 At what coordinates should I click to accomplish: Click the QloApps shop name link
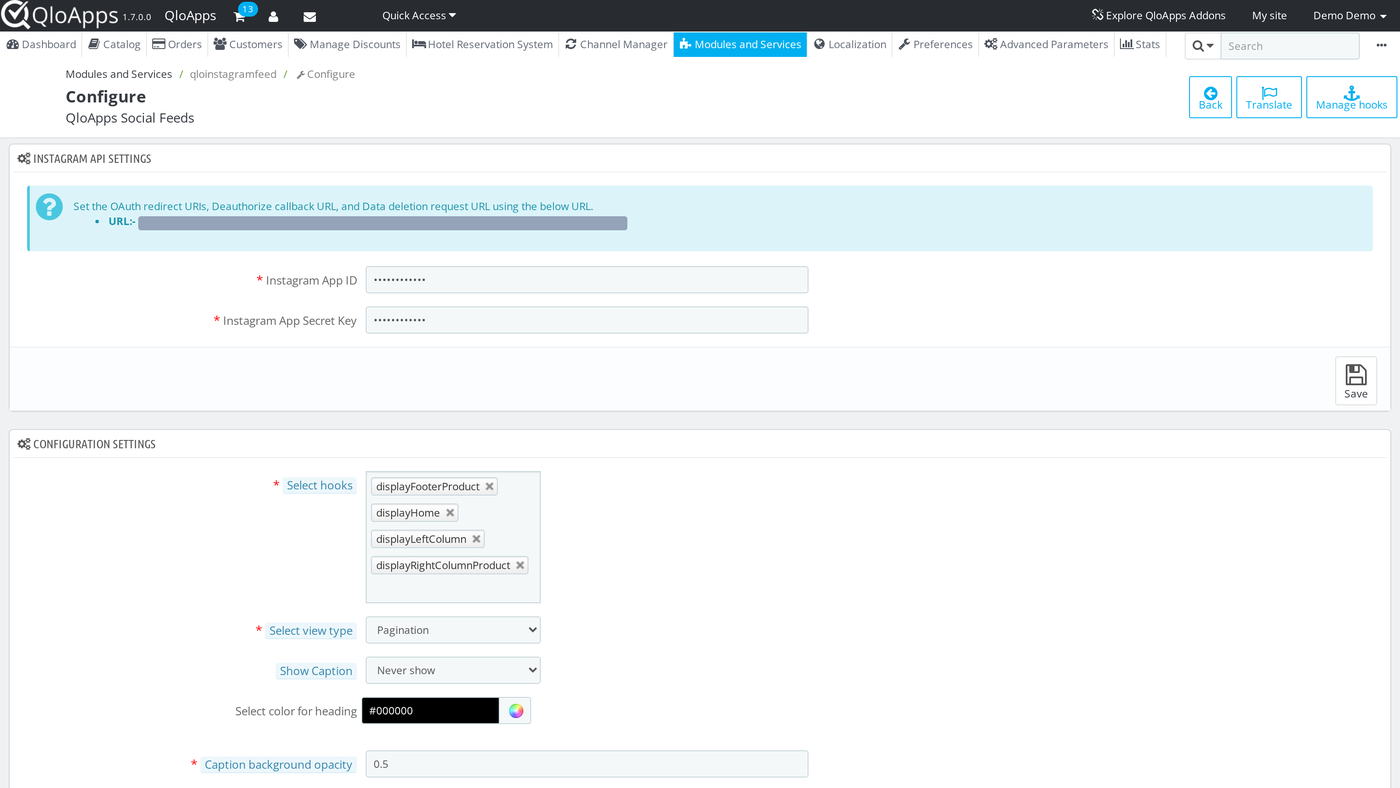(190, 16)
